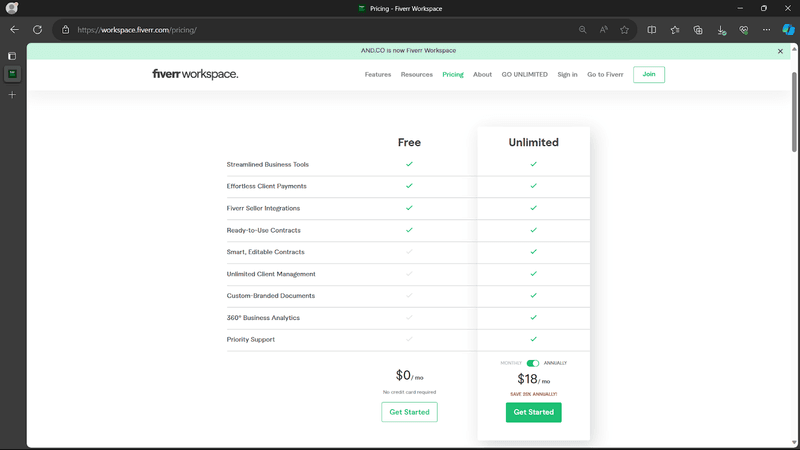Add a new tab from sidebar

point(12,95)
